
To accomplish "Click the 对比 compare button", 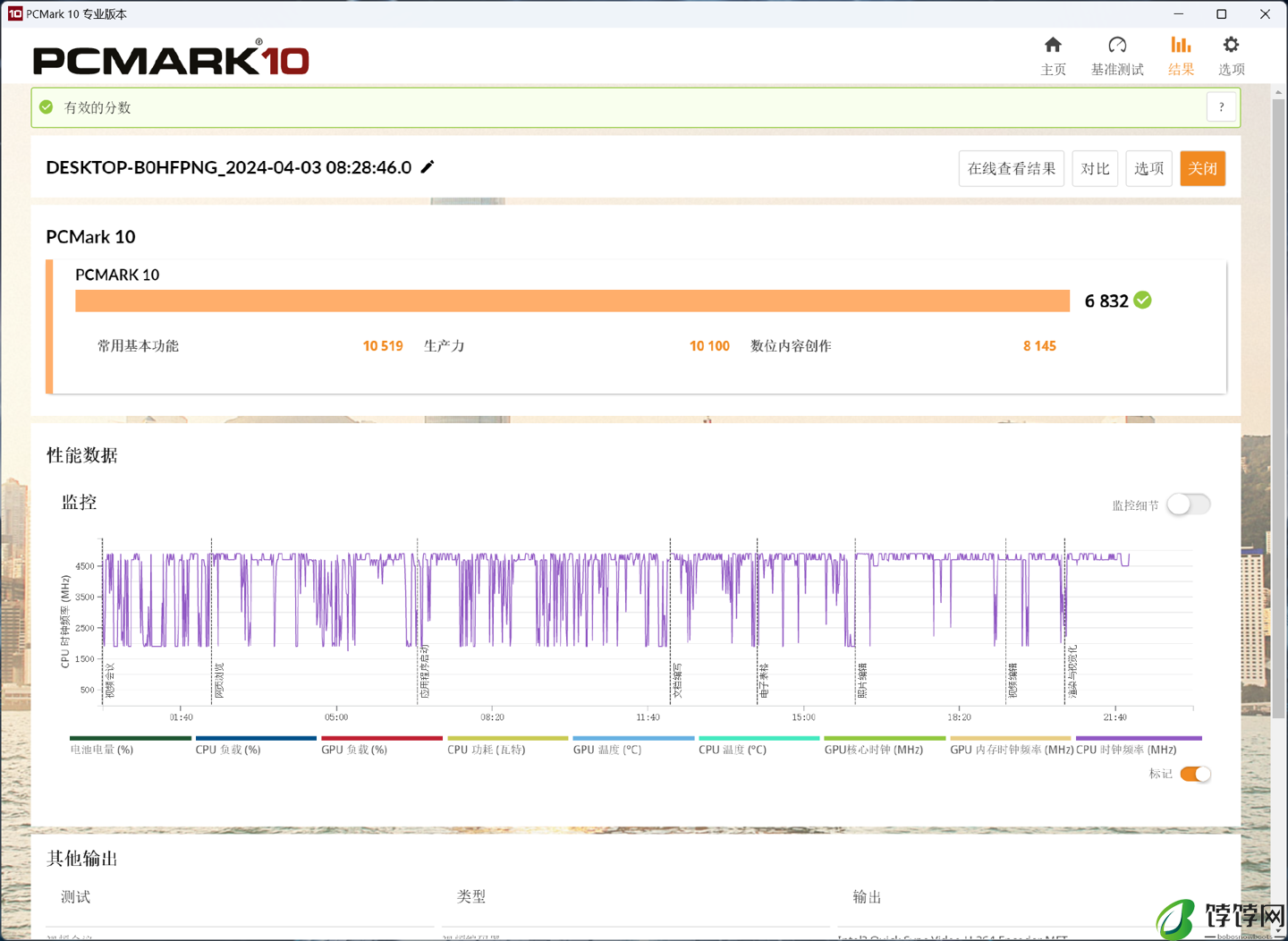I will [1095, 168].
